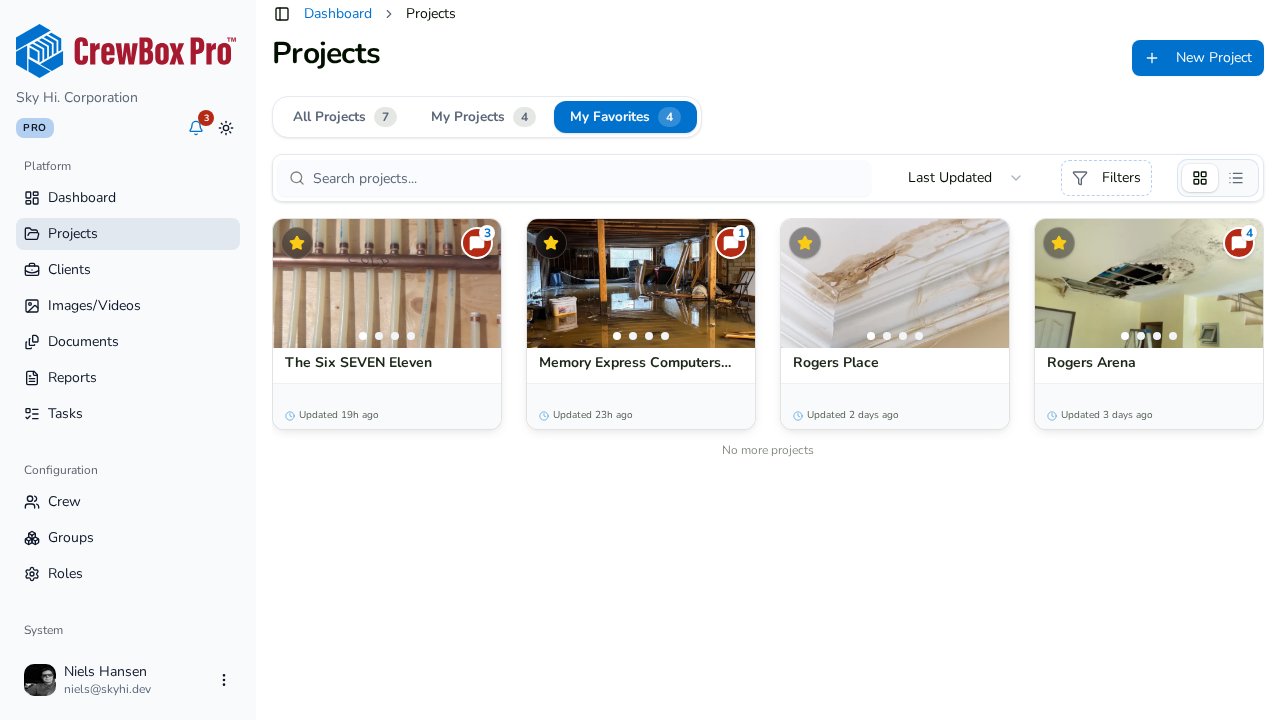
Task: Open Clients in the sidebar
Action: click(x=128, y=270)
